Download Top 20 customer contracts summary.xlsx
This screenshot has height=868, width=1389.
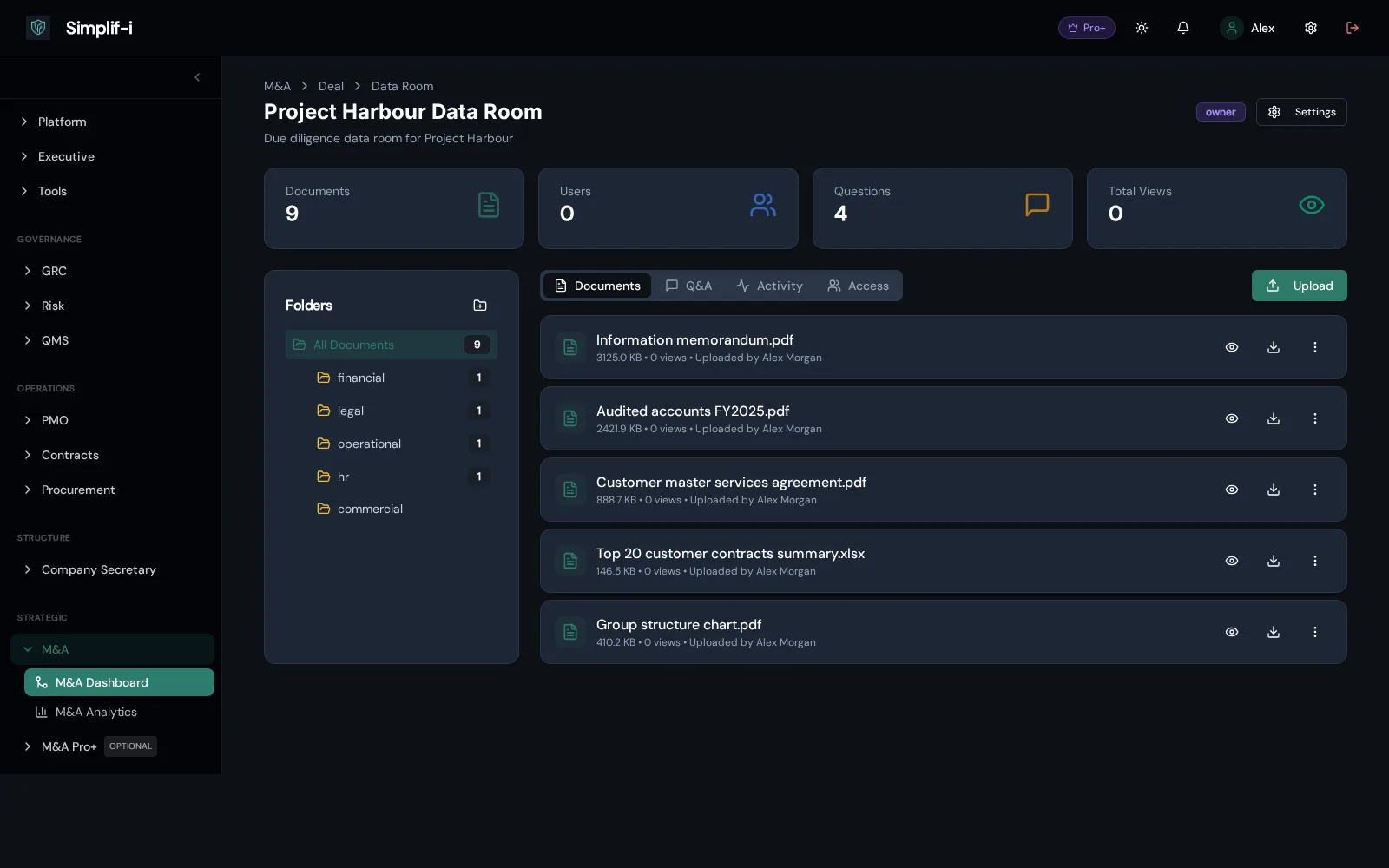[x=1274, y=561]
